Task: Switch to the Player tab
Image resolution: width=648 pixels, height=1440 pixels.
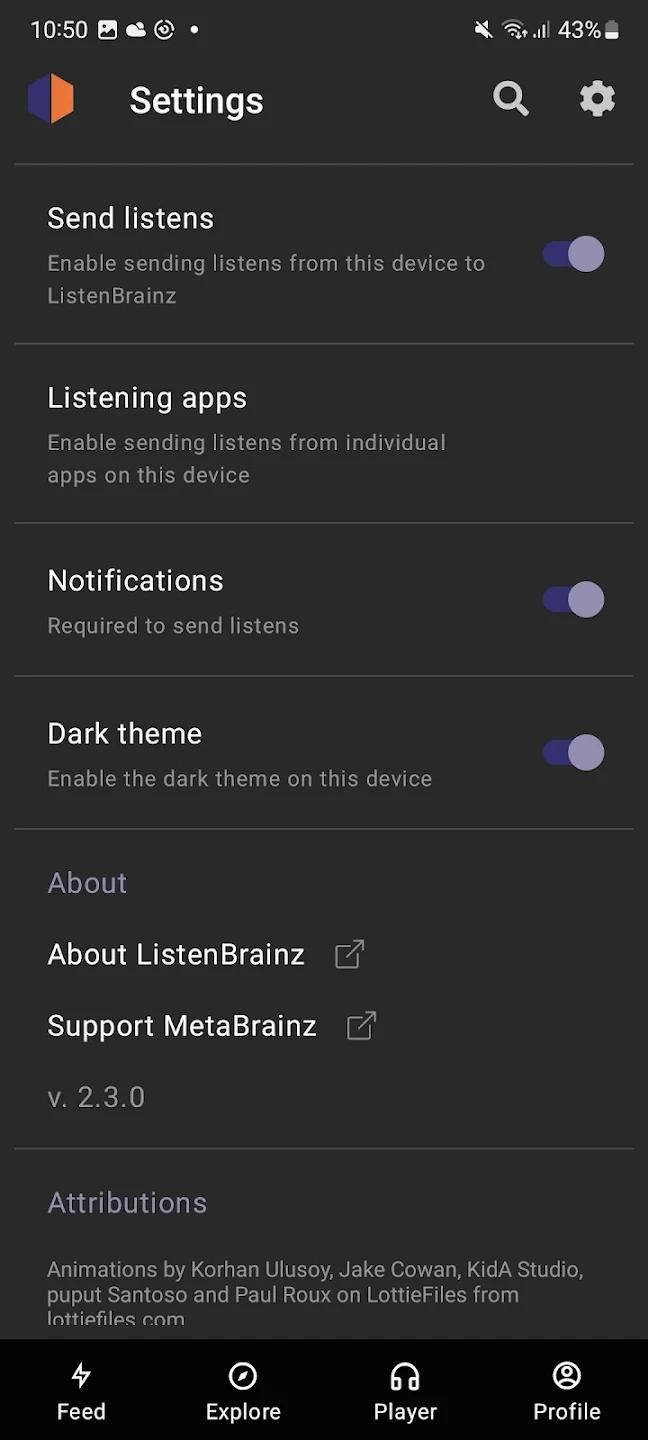Action: tap(405, 1390)
